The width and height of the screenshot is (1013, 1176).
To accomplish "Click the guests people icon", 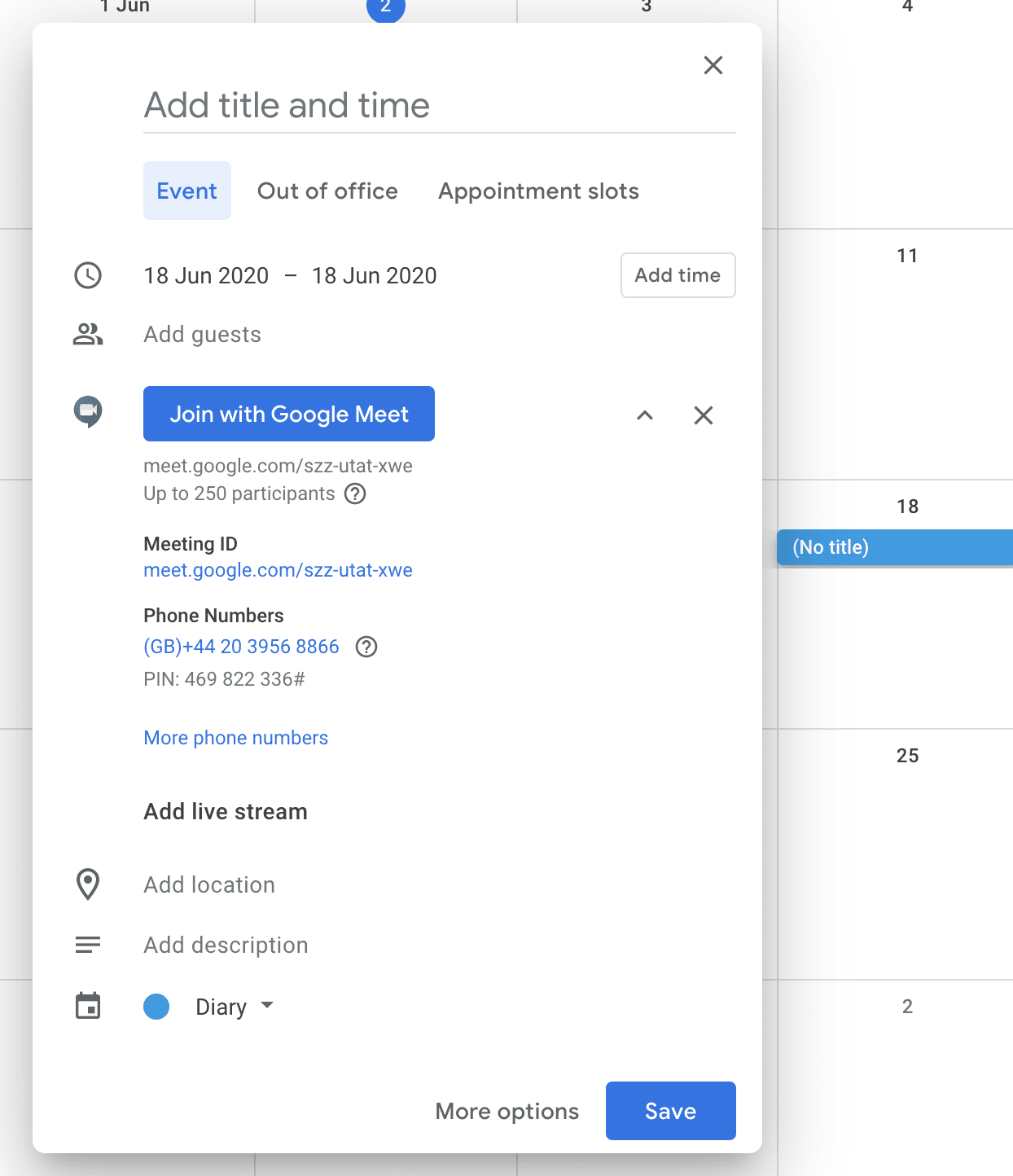I will 88,334.
